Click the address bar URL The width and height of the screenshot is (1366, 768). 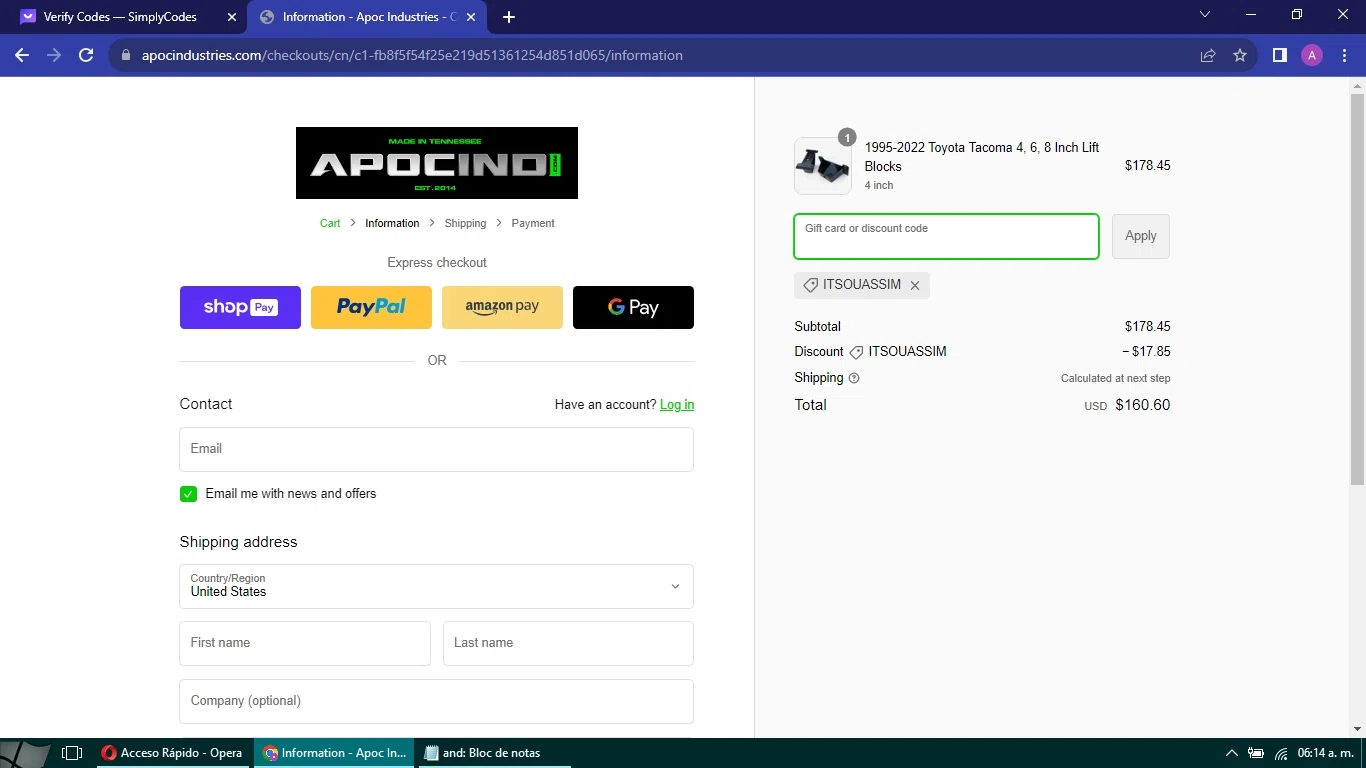point(412,56)
